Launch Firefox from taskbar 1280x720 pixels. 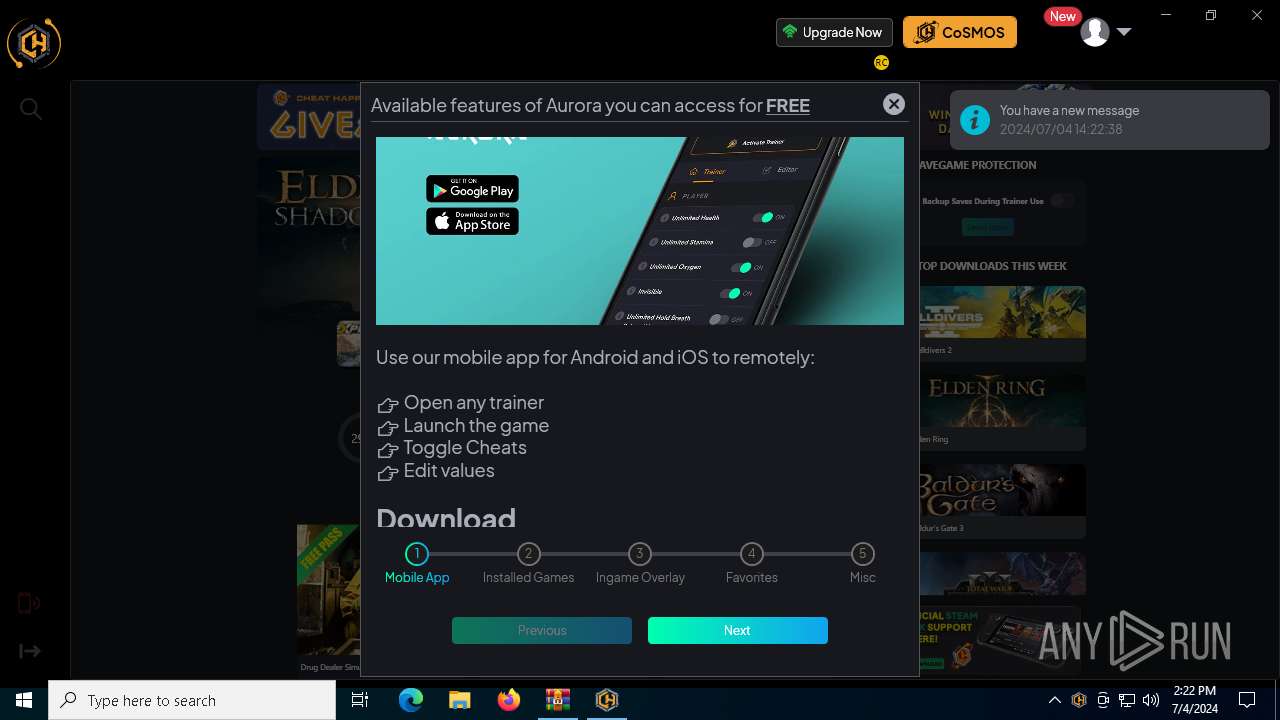509,700
